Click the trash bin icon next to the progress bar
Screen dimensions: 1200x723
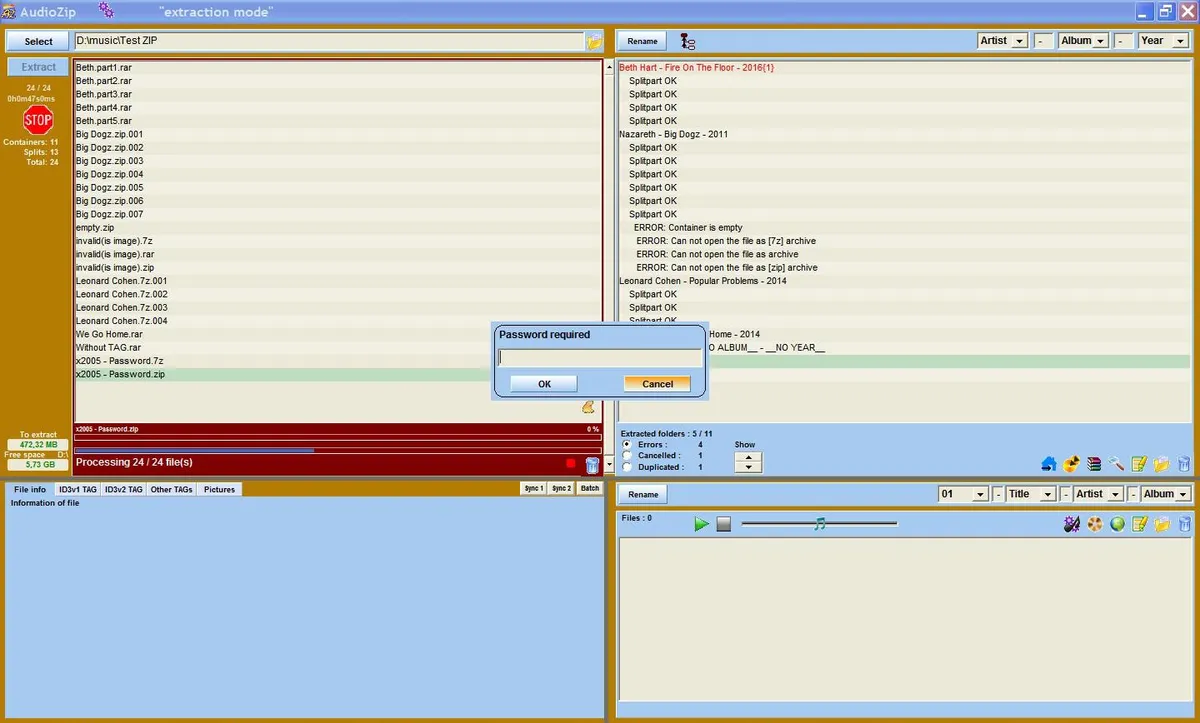(592, 464)
